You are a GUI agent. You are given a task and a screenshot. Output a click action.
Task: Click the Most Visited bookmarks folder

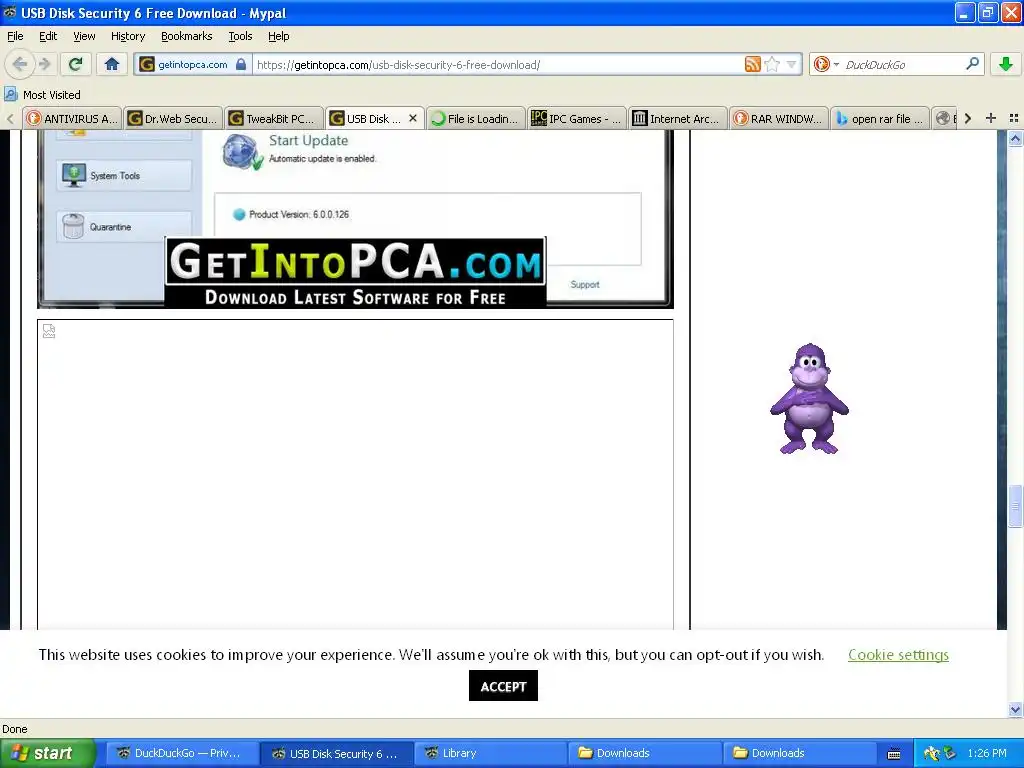42,95
